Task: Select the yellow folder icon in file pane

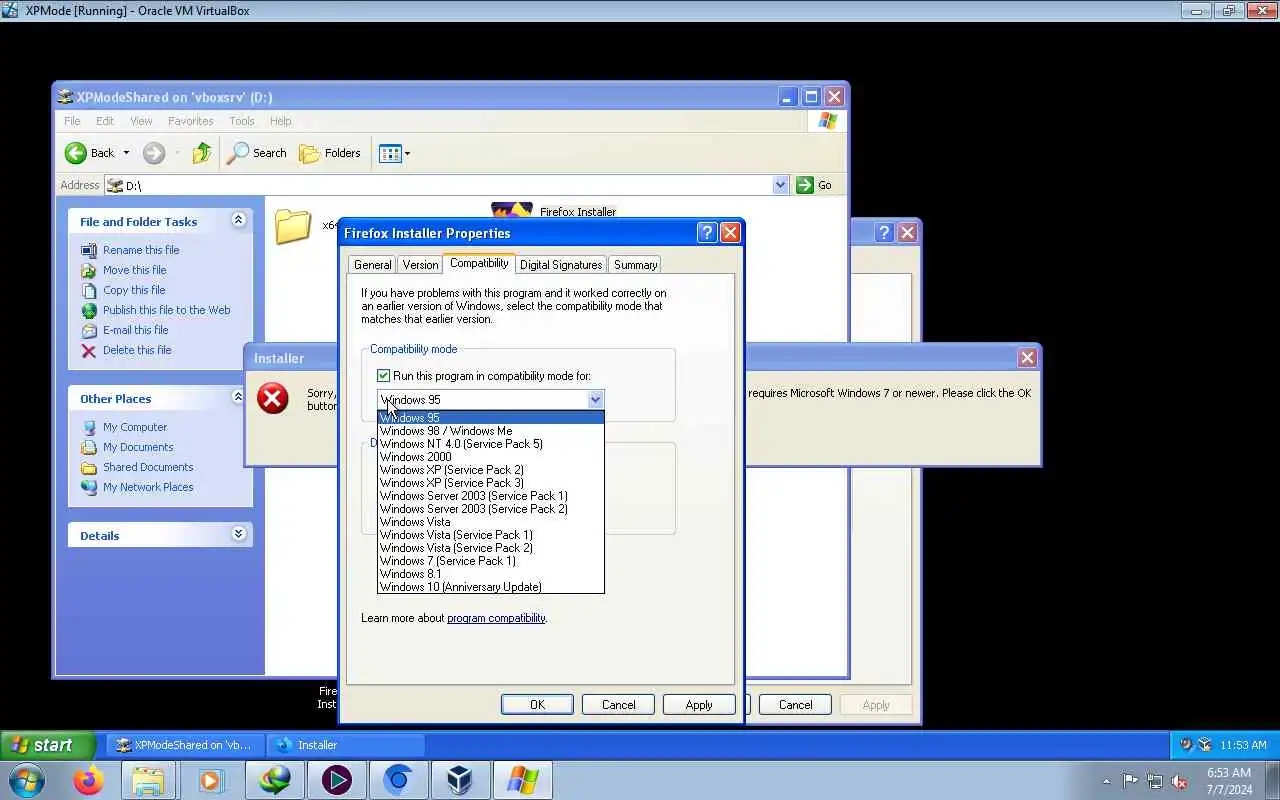Action: coord(293,226)
